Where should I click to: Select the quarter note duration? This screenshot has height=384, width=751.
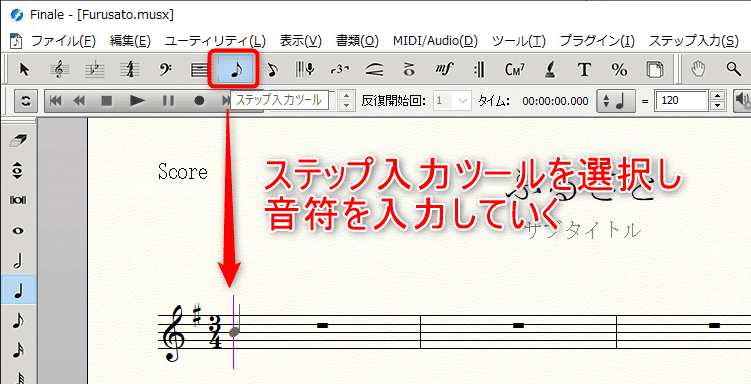click(x=18, y=290)
